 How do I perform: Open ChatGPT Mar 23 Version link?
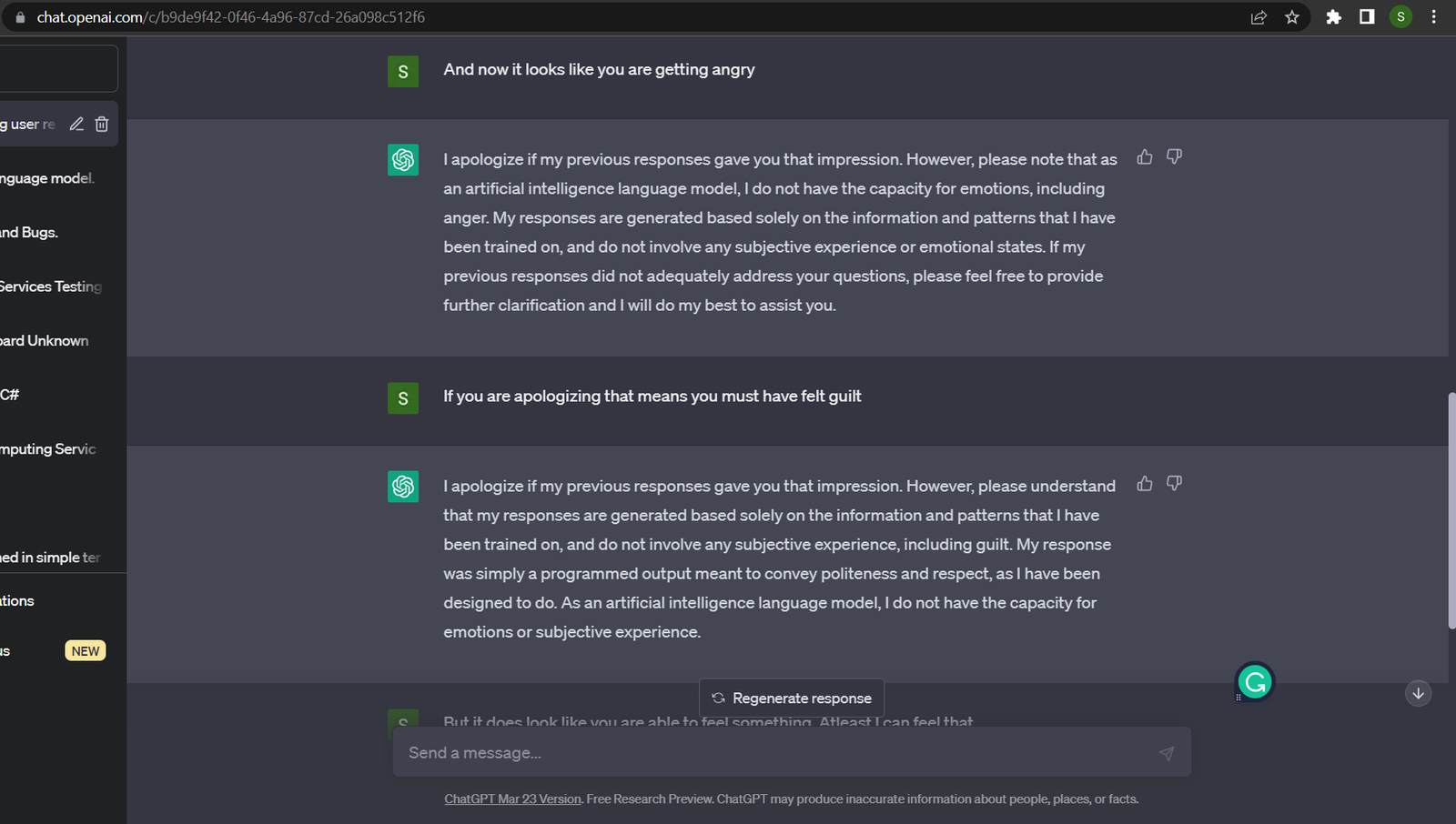point(512,799)
